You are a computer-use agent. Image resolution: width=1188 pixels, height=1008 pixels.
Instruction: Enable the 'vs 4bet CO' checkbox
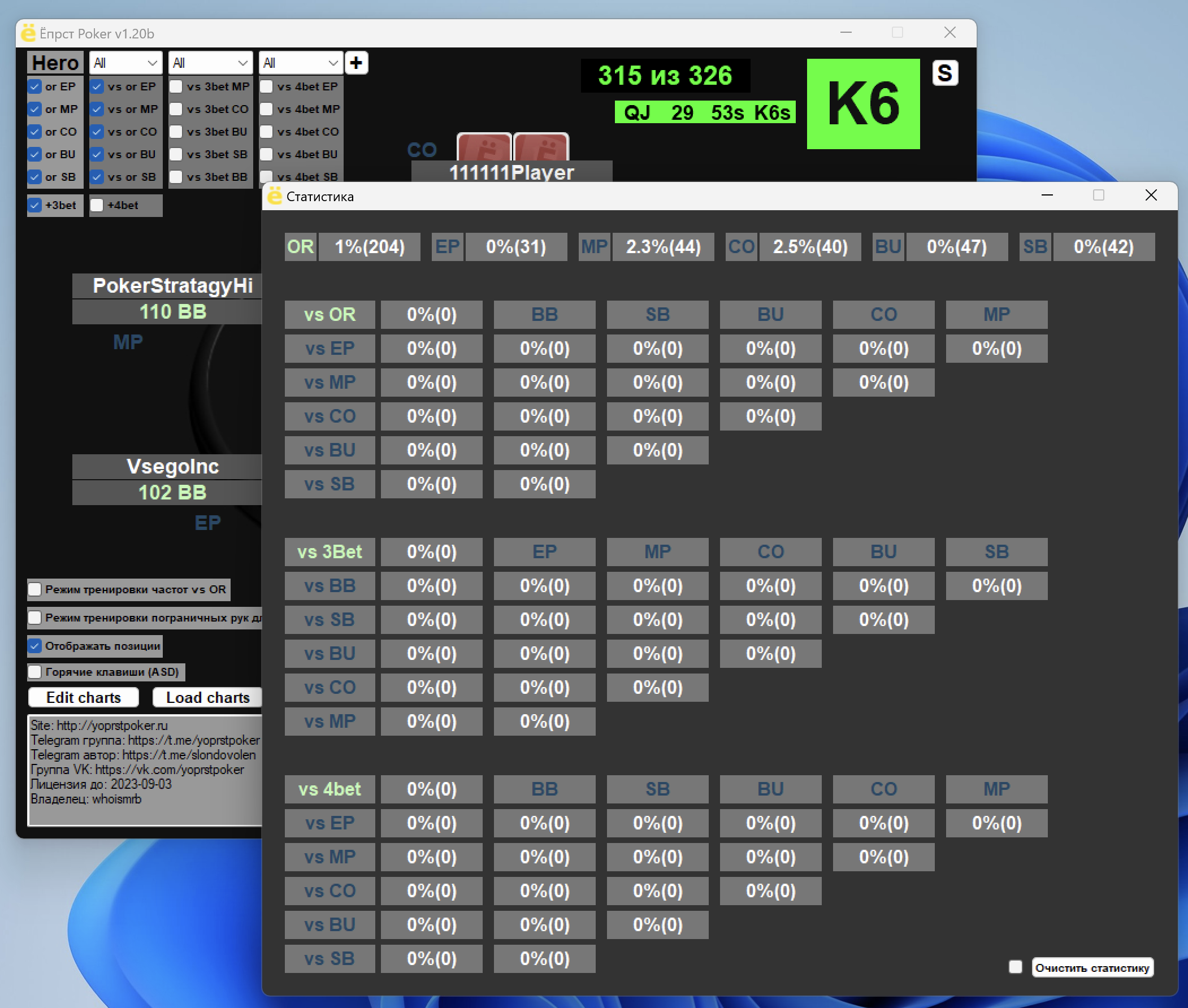point(266,132)
